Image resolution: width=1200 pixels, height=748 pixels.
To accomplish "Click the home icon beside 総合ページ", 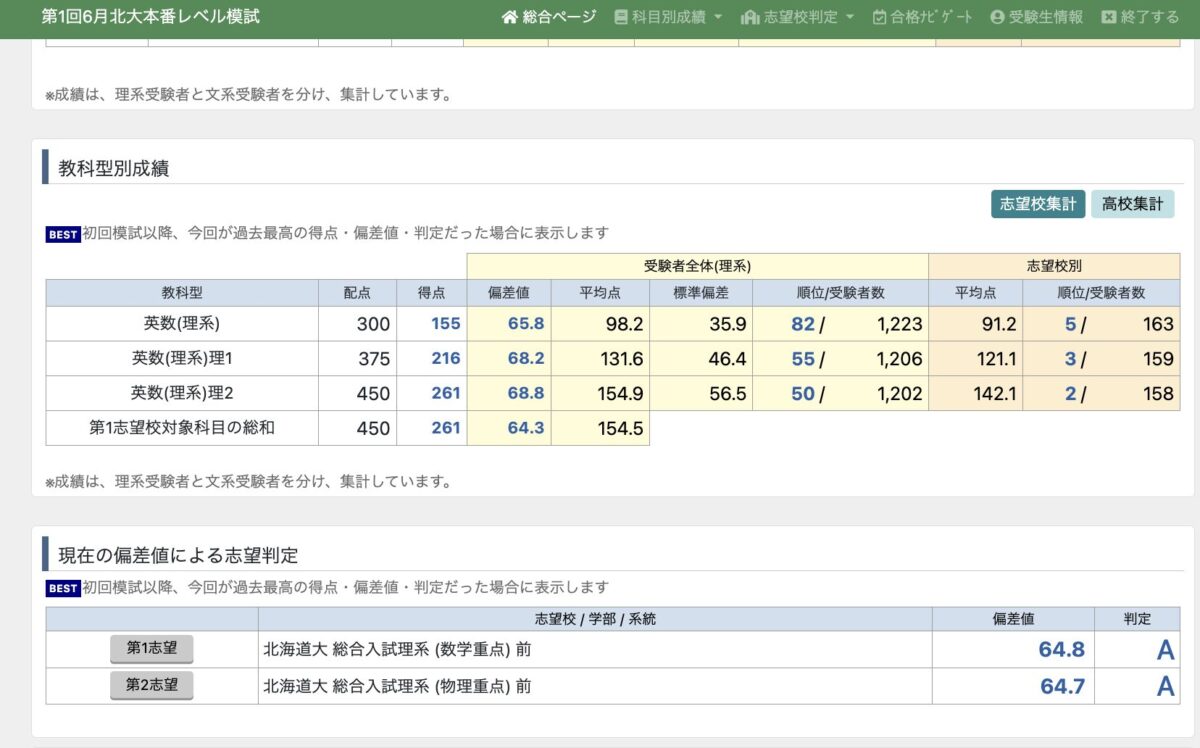I will pyautogui.click(x=510, y=17).
